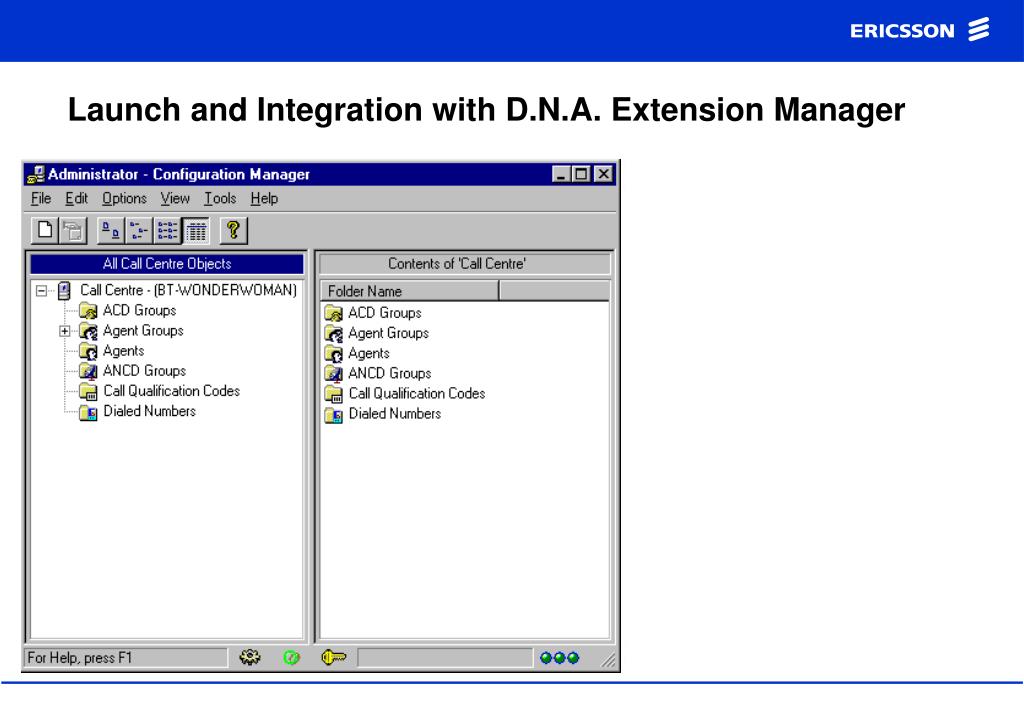1024x724 pixels.
Task: Click the 'For Help, press F1' status text
Action: (80, 657)
